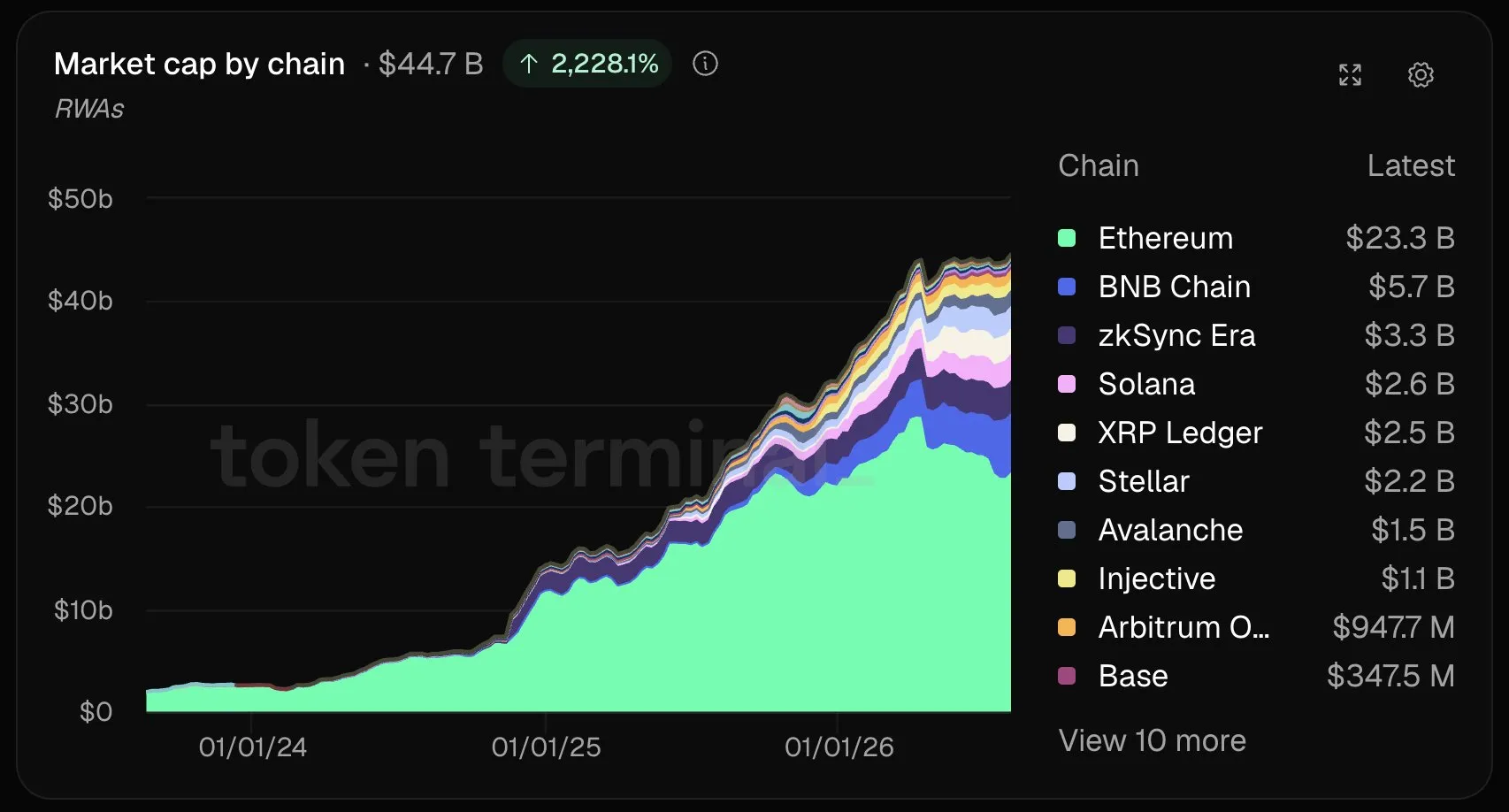
Task: Click the 01/01/25 timeline axis label
Action: pos(546,747)
